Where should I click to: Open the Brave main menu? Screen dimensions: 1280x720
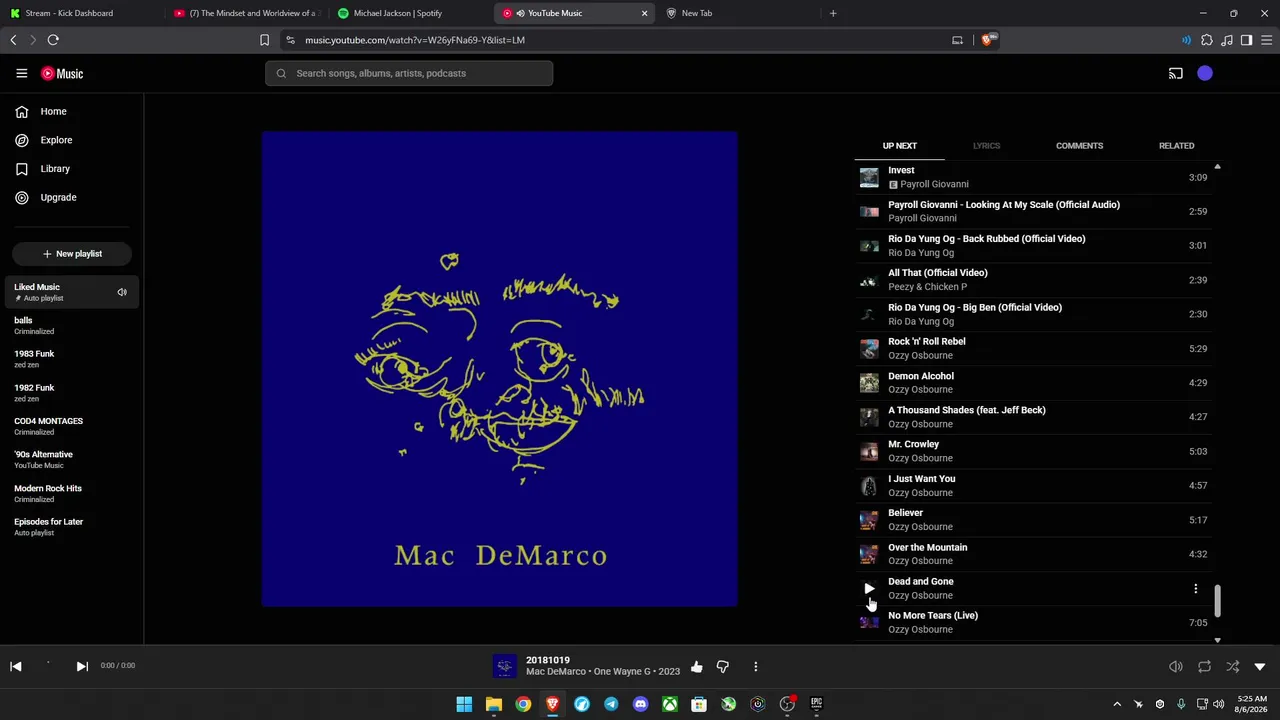tap(1267, 40)
